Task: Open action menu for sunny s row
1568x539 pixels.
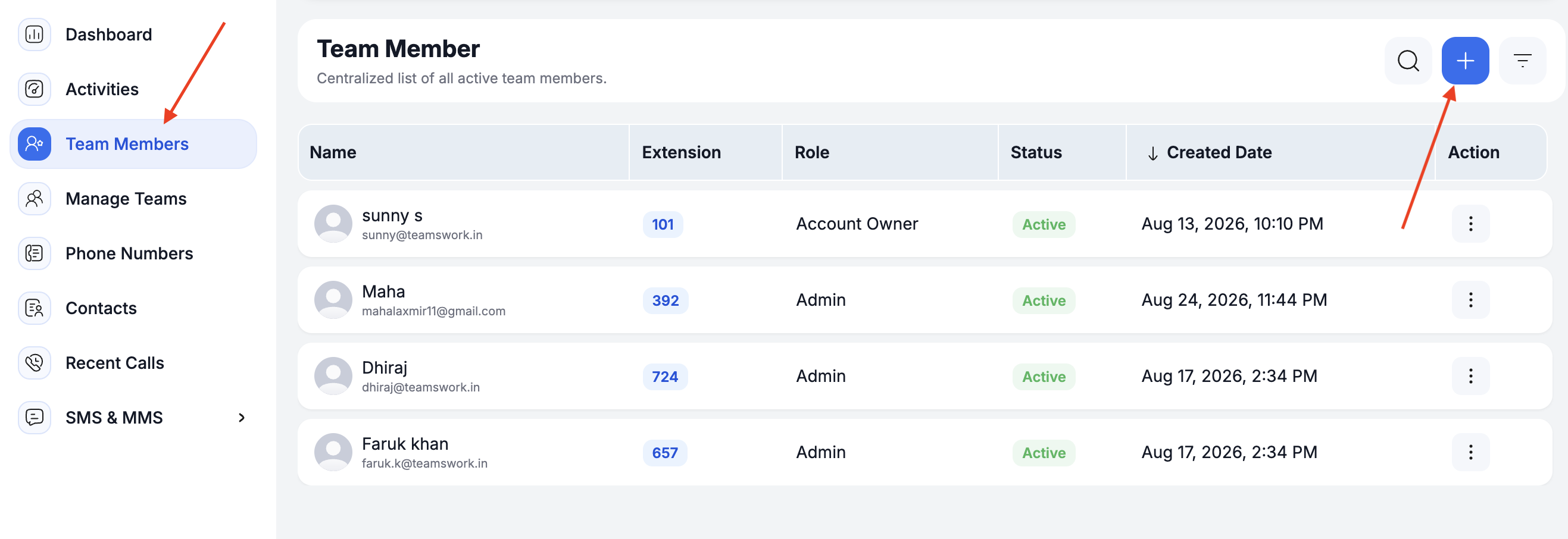Action: 1470,224
